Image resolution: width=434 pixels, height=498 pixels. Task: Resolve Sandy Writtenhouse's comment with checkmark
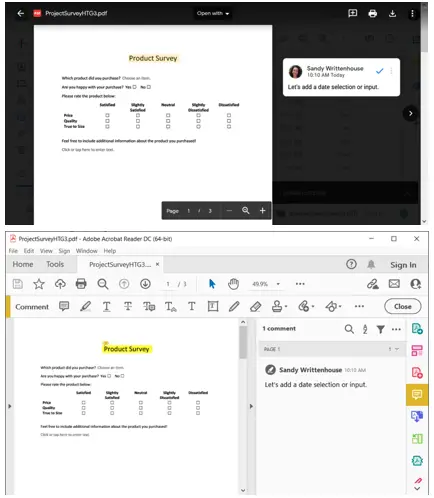379,71
